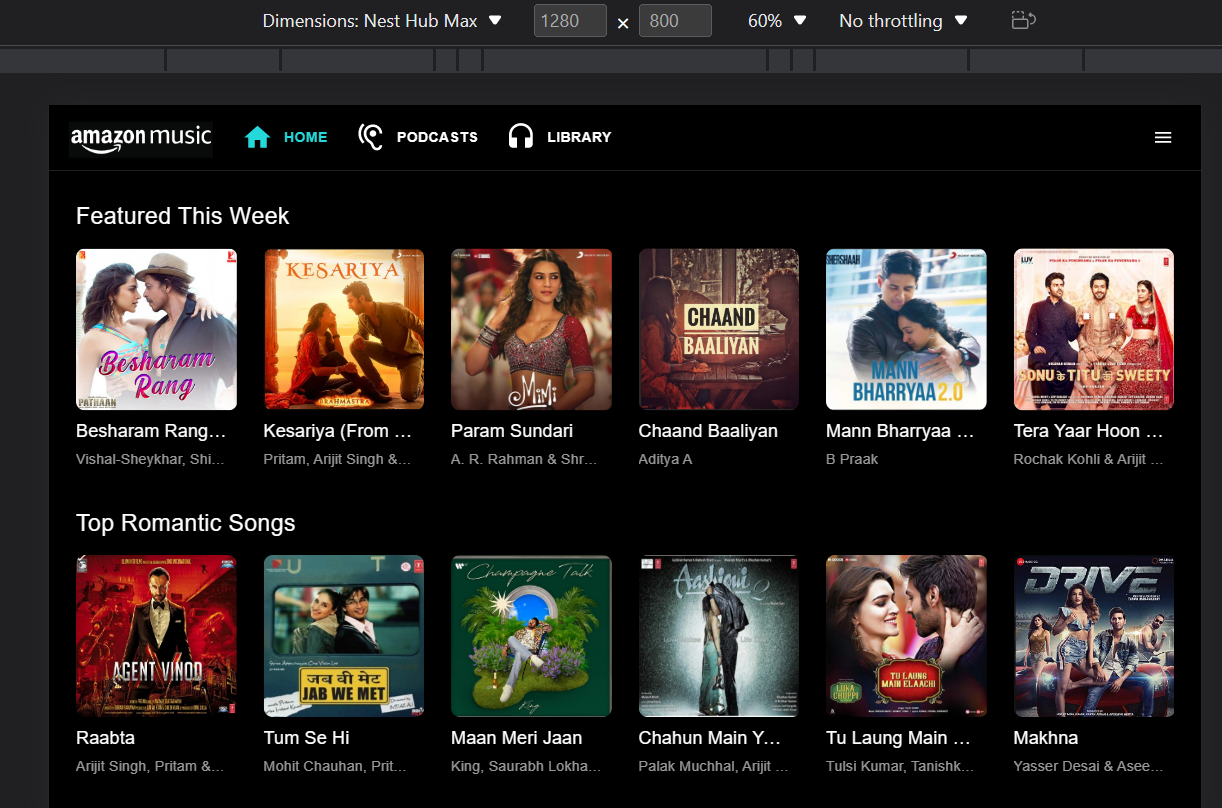Click artist text A. R. Rahman & Shr...
Viewport: 1222px width, 808px height.
tap(524, 459)
